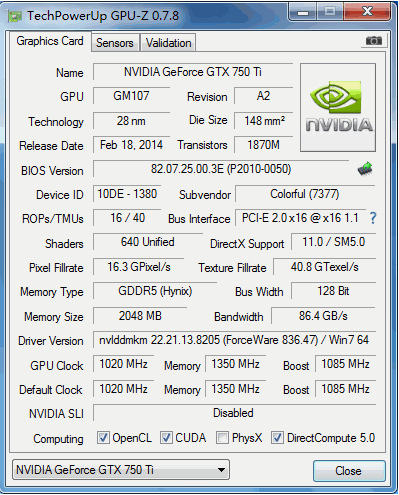Switch to the Validation tab
The image size is (399, 495).
(x=168, y=43)
